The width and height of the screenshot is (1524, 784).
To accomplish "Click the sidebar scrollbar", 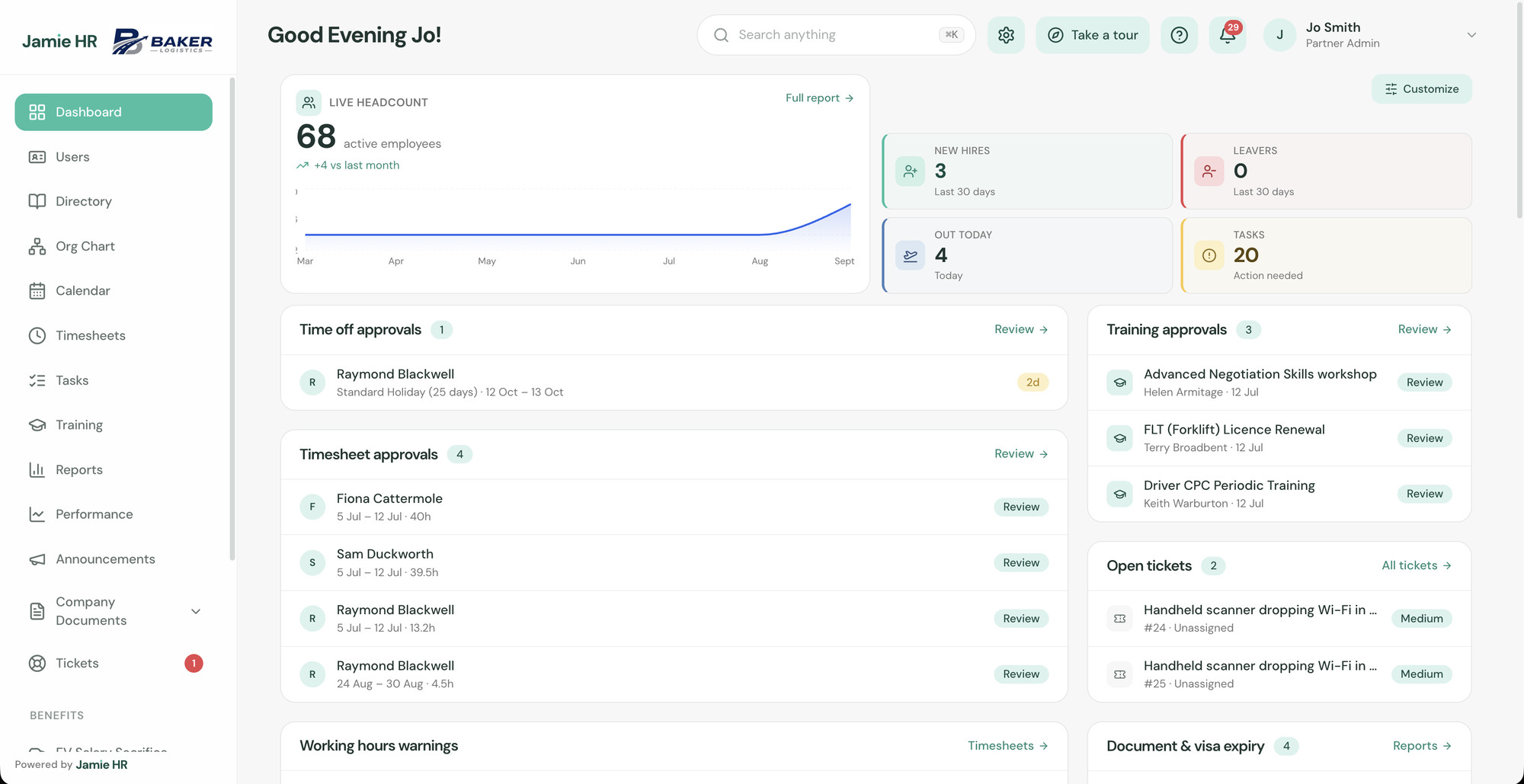I will (232, 320).
